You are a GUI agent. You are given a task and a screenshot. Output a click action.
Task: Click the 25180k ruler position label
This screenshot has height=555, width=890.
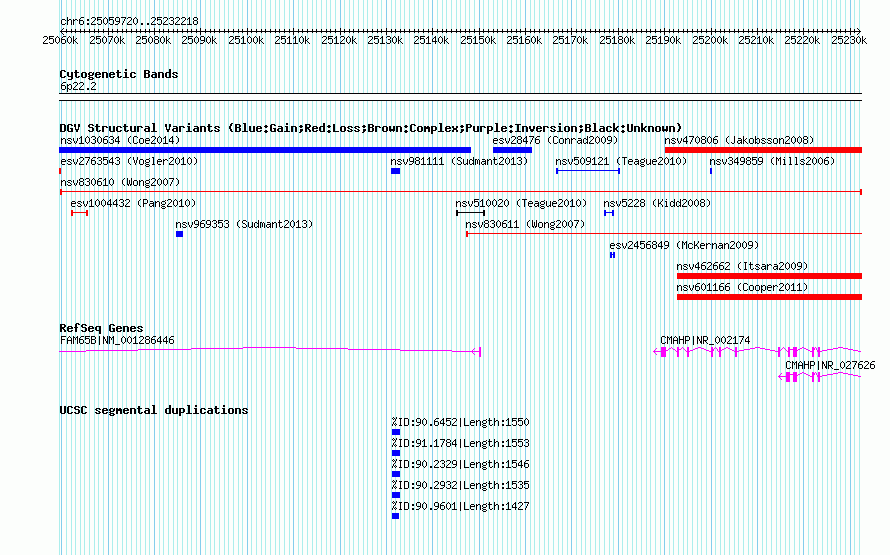(x=617, y=40)
